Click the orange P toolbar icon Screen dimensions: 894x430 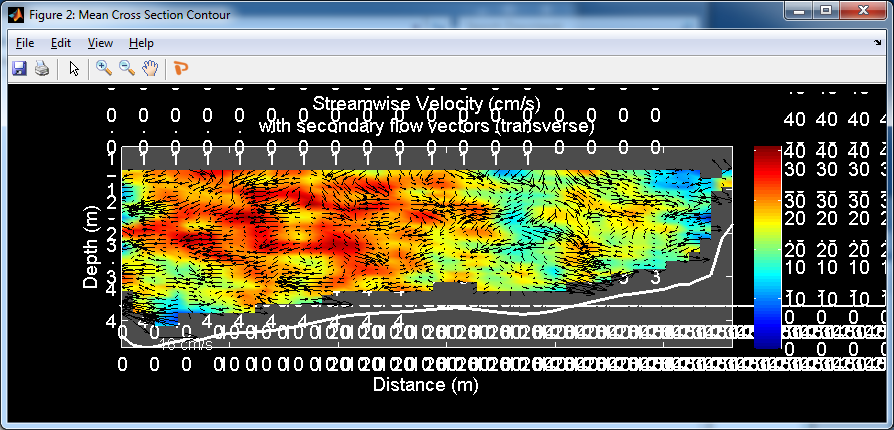[x=181, y=68]
